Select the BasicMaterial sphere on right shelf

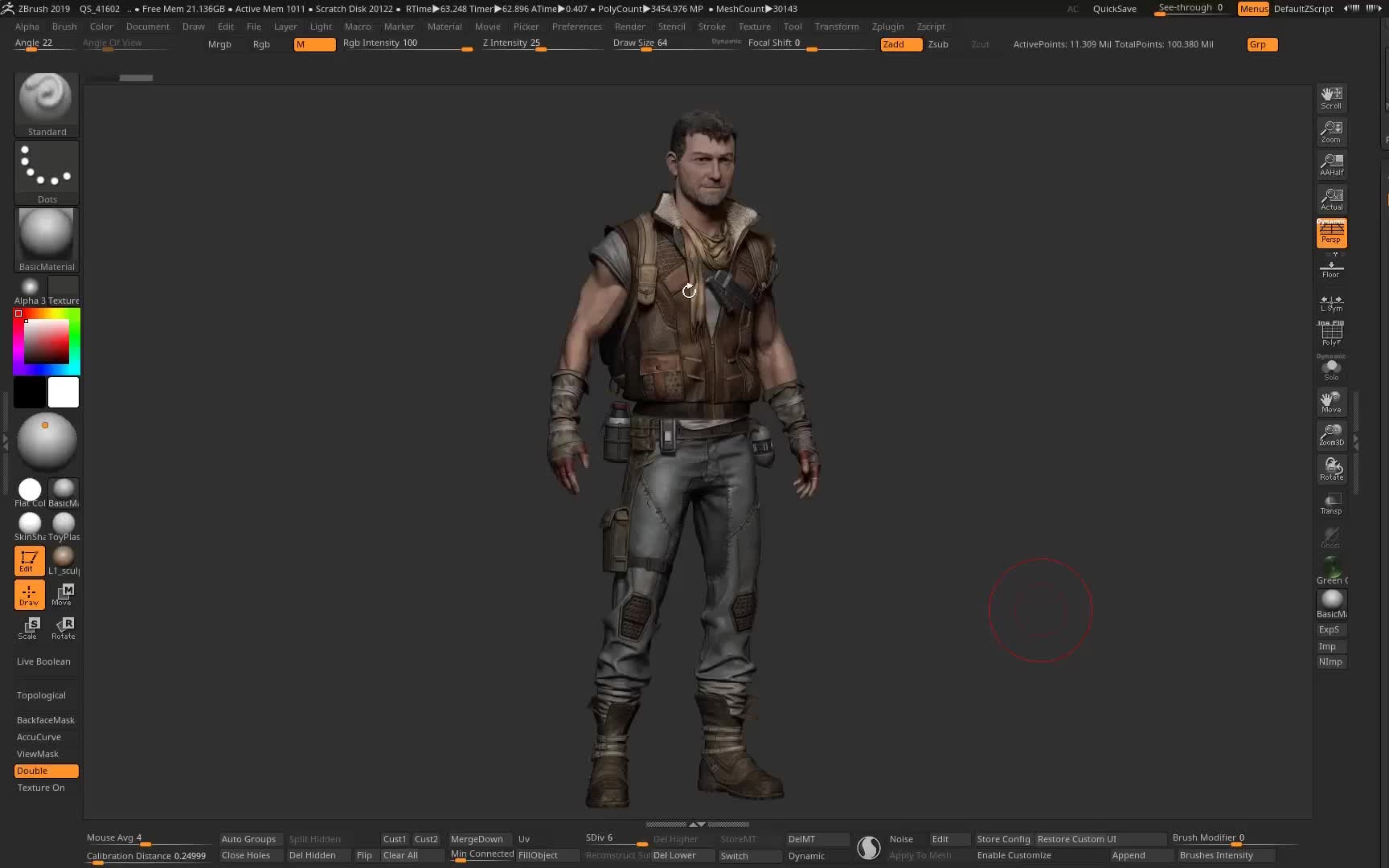click(1331, 604)
